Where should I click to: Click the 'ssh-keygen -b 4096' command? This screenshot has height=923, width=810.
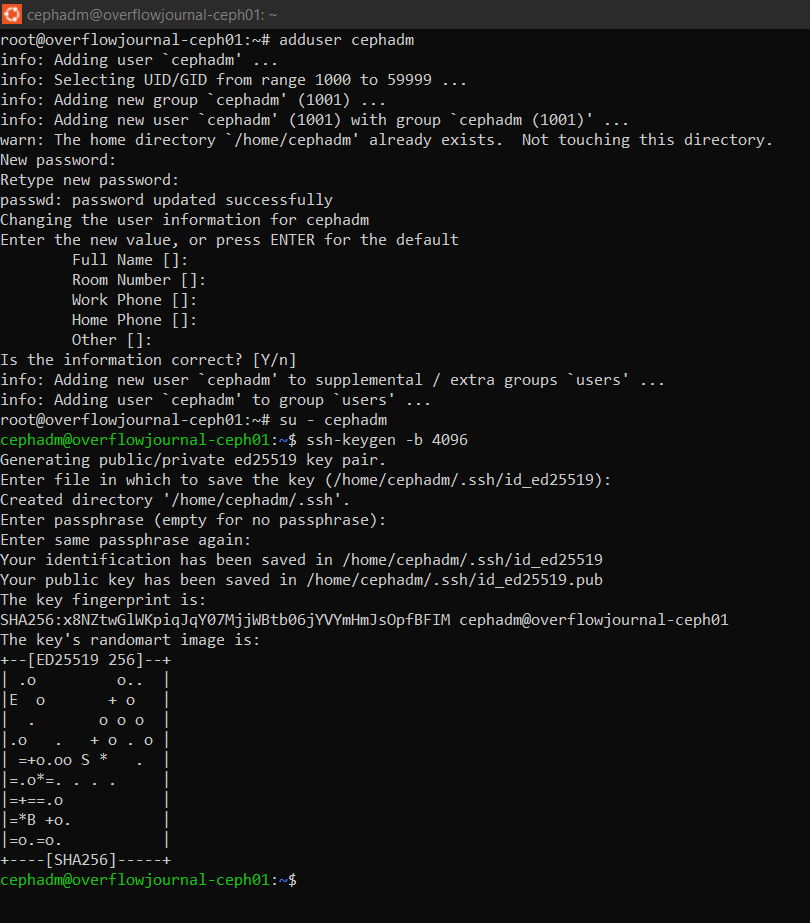(x=387, y=440)
